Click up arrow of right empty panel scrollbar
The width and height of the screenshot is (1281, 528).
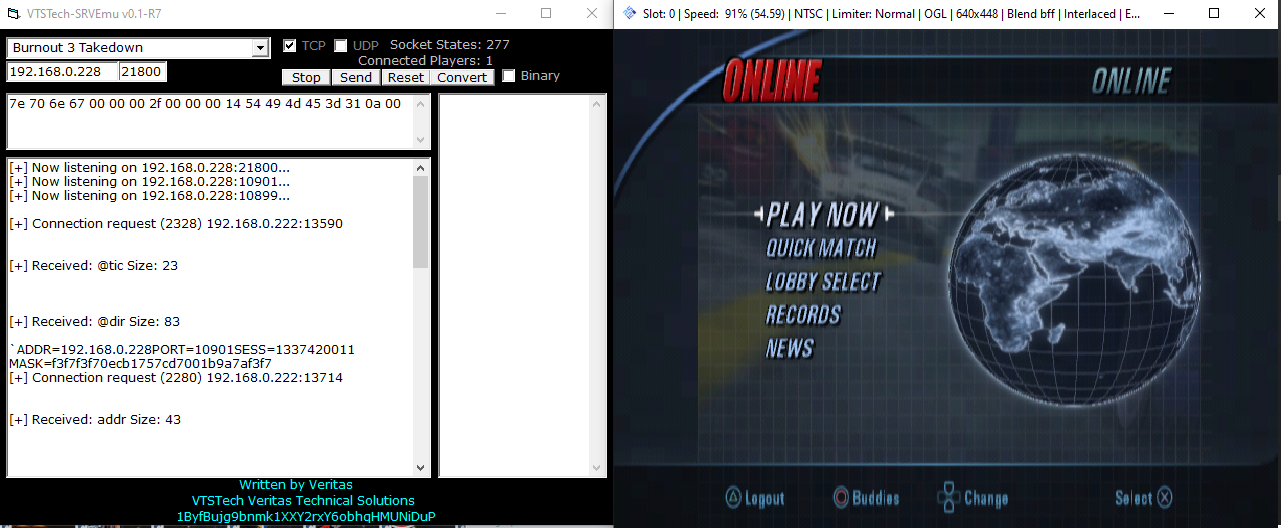598,105
